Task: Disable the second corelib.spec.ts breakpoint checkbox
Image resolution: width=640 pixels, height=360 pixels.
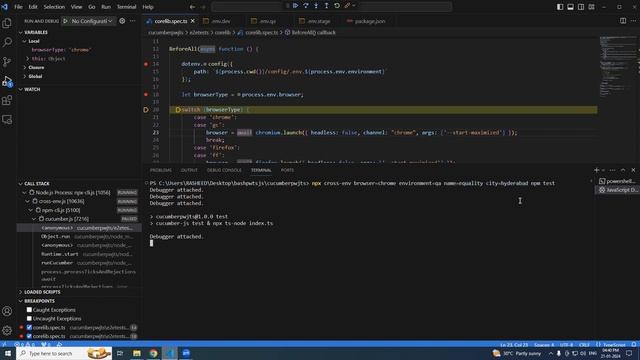Action: [29, 336]
